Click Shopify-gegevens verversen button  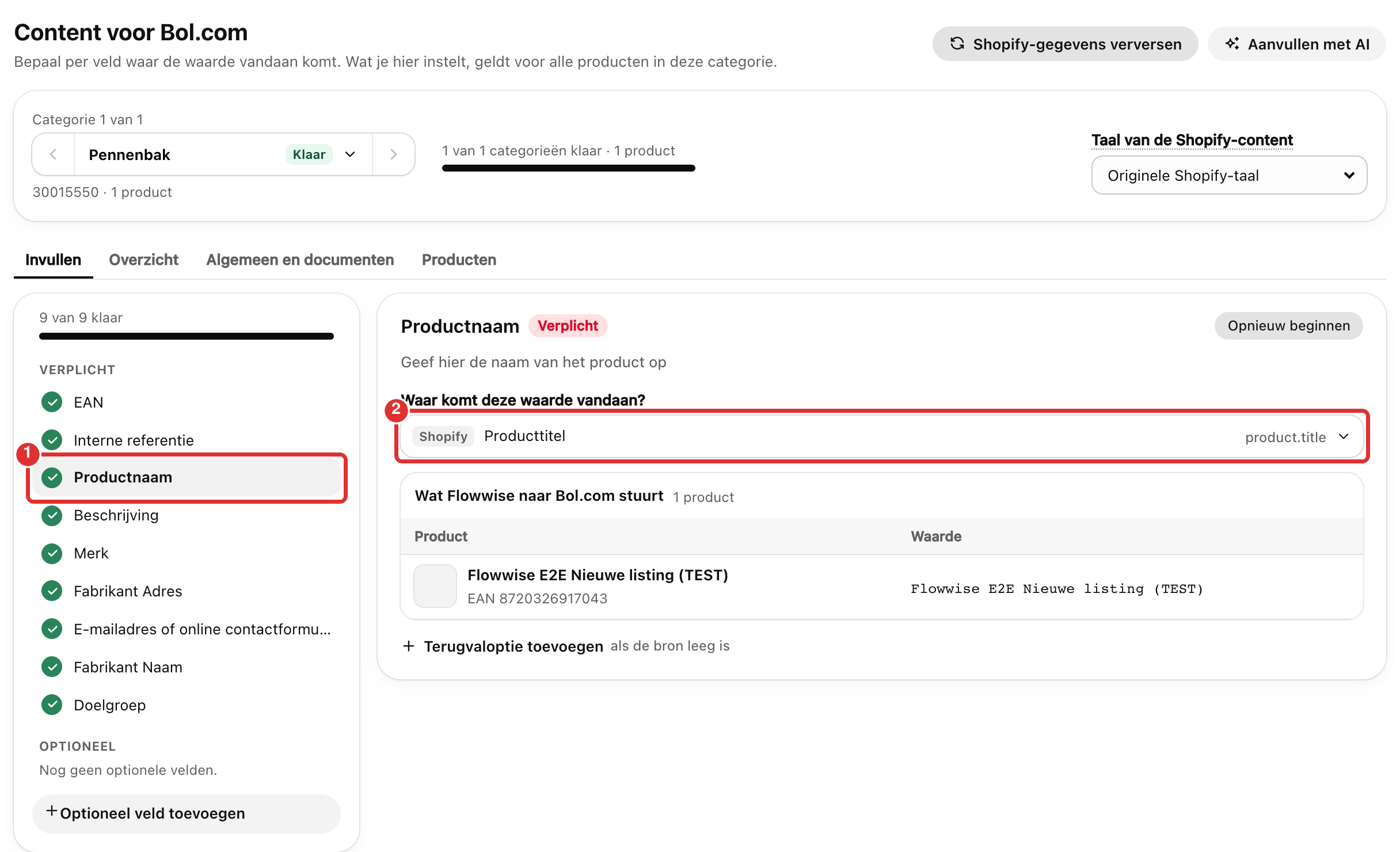tap(1065, 44)
